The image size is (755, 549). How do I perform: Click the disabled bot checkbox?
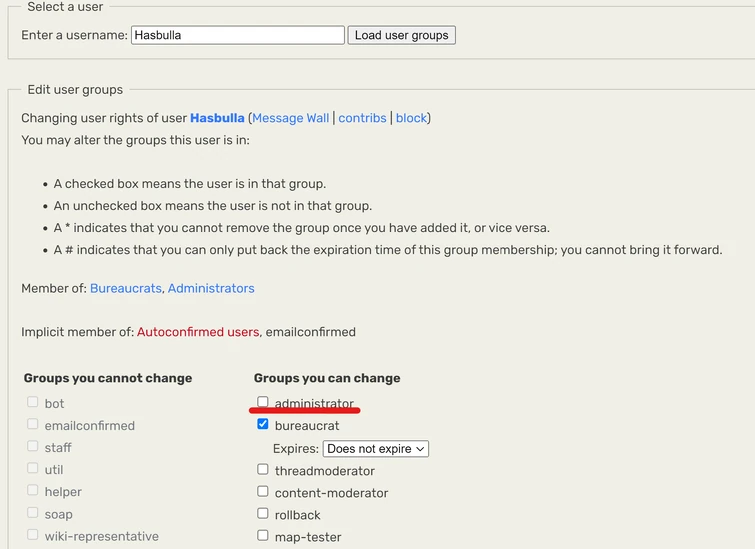pyautogui.click(x=33, y=402)
